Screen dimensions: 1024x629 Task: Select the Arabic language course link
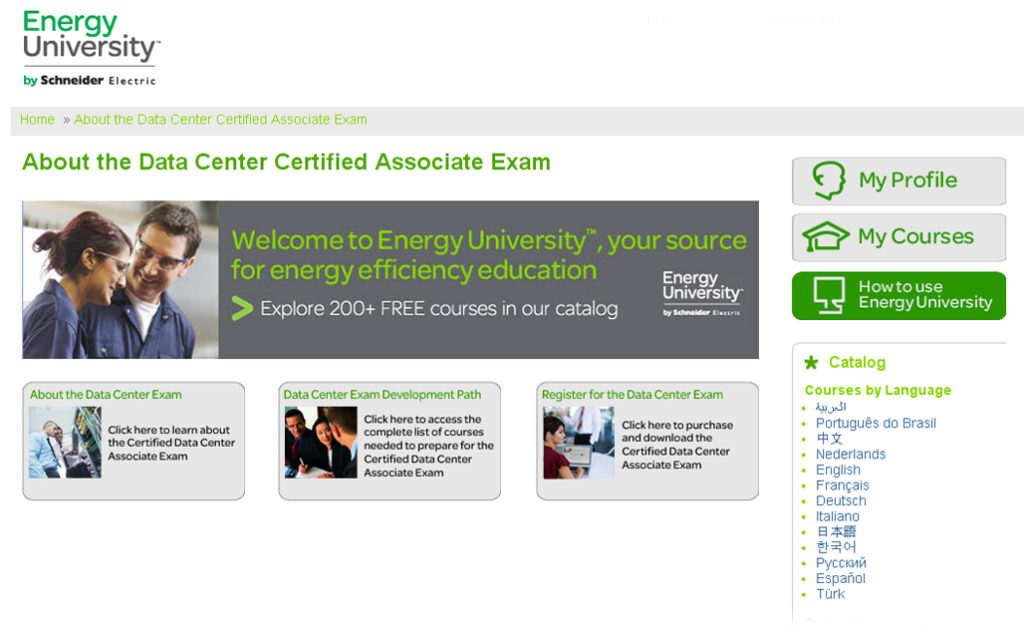pyautogui.click(x=831, y=407)
